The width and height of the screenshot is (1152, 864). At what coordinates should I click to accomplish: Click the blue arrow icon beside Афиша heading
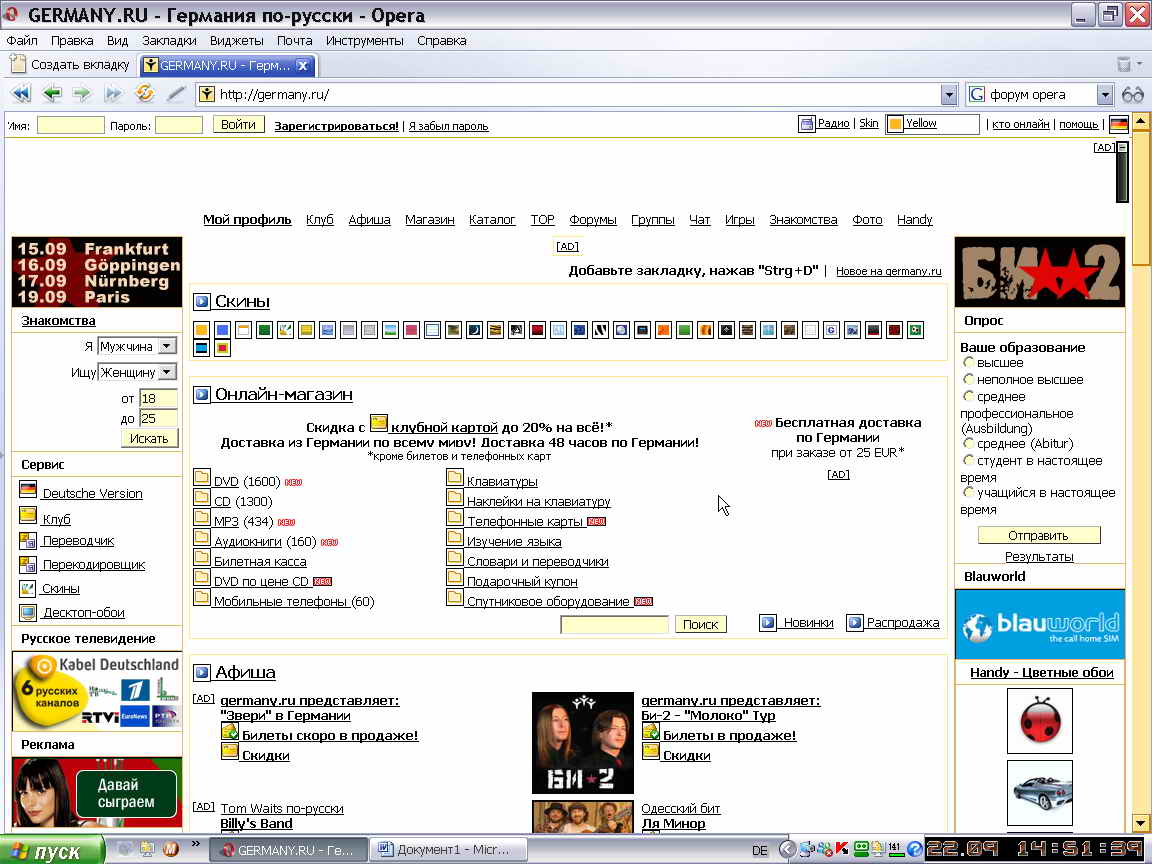[201, 672]
